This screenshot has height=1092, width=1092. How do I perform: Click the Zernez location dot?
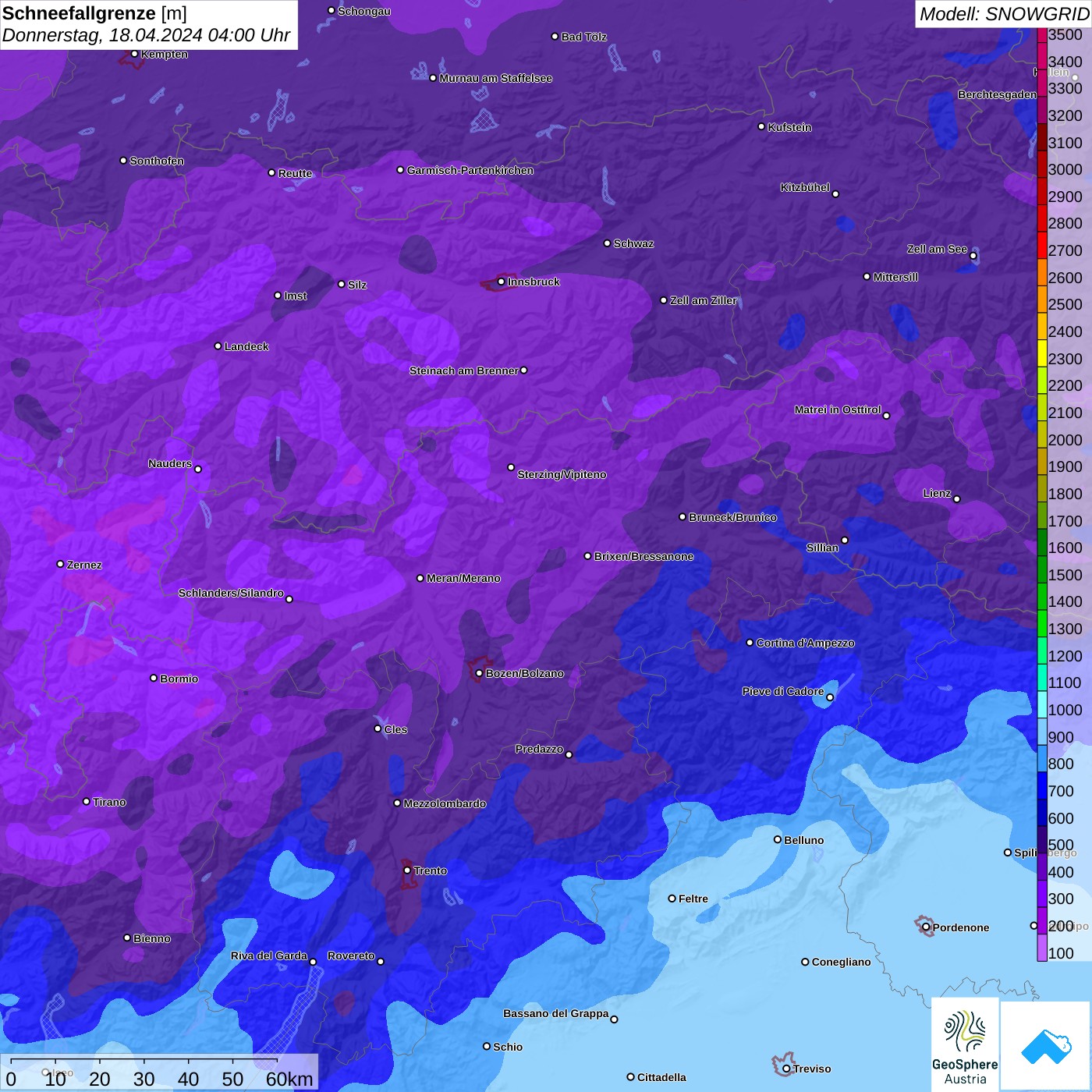pos(60,564)
